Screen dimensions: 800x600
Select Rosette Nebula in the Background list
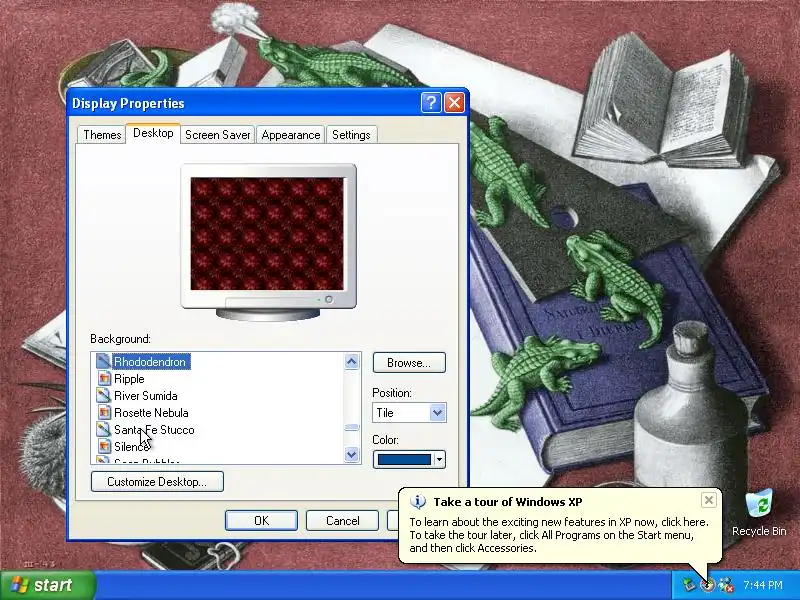151,412
